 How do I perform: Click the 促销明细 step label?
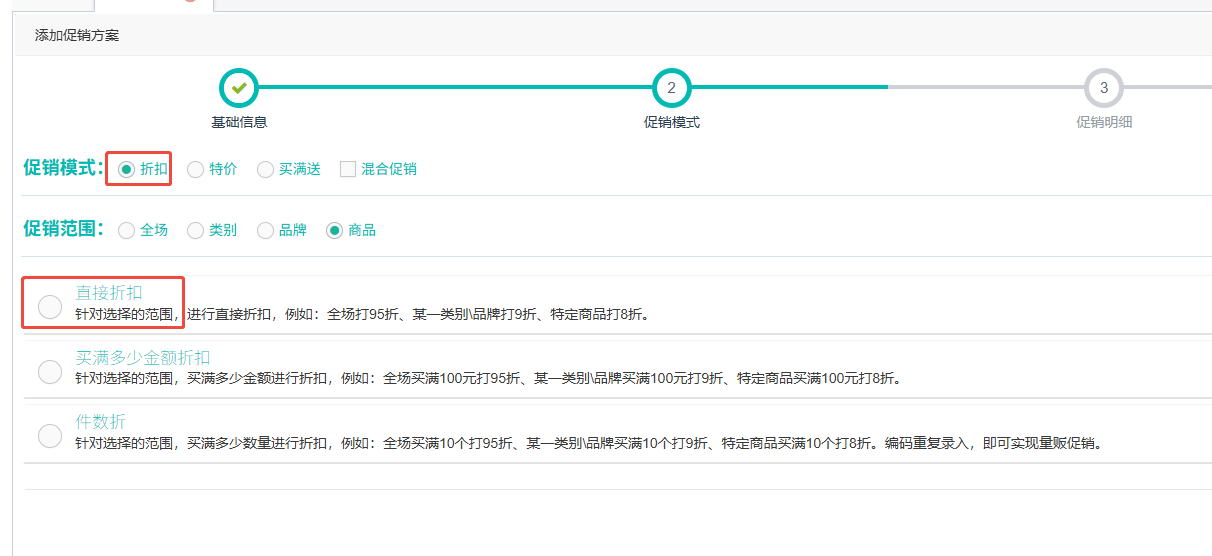tap(1104, 122)
